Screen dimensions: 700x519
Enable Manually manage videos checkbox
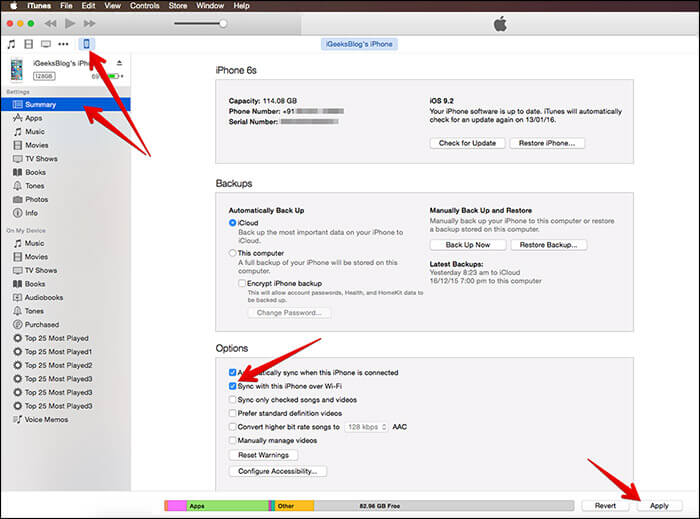point(232,440)
